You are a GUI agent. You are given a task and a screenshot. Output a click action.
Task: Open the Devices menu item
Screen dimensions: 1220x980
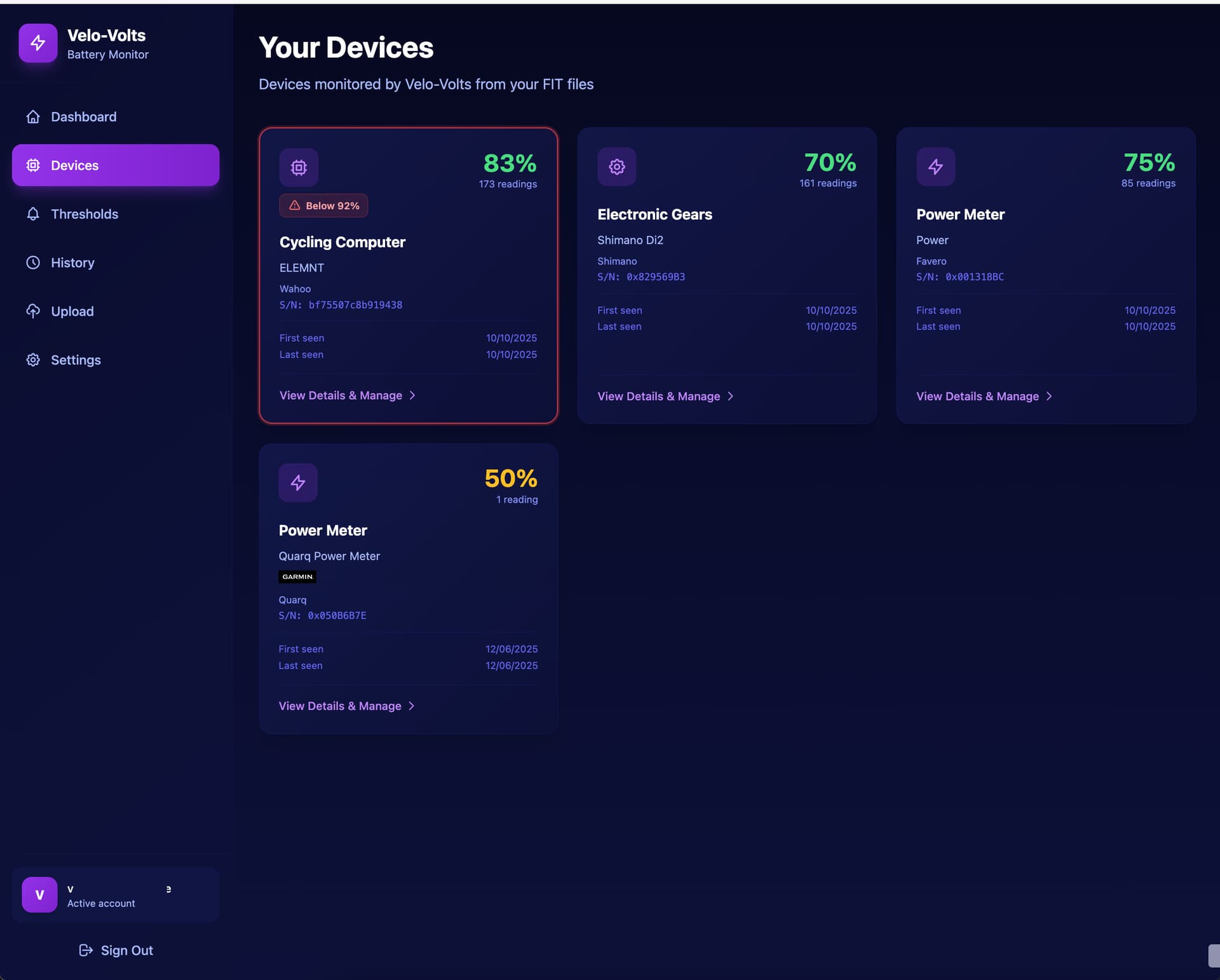click(x=116, y=165)
